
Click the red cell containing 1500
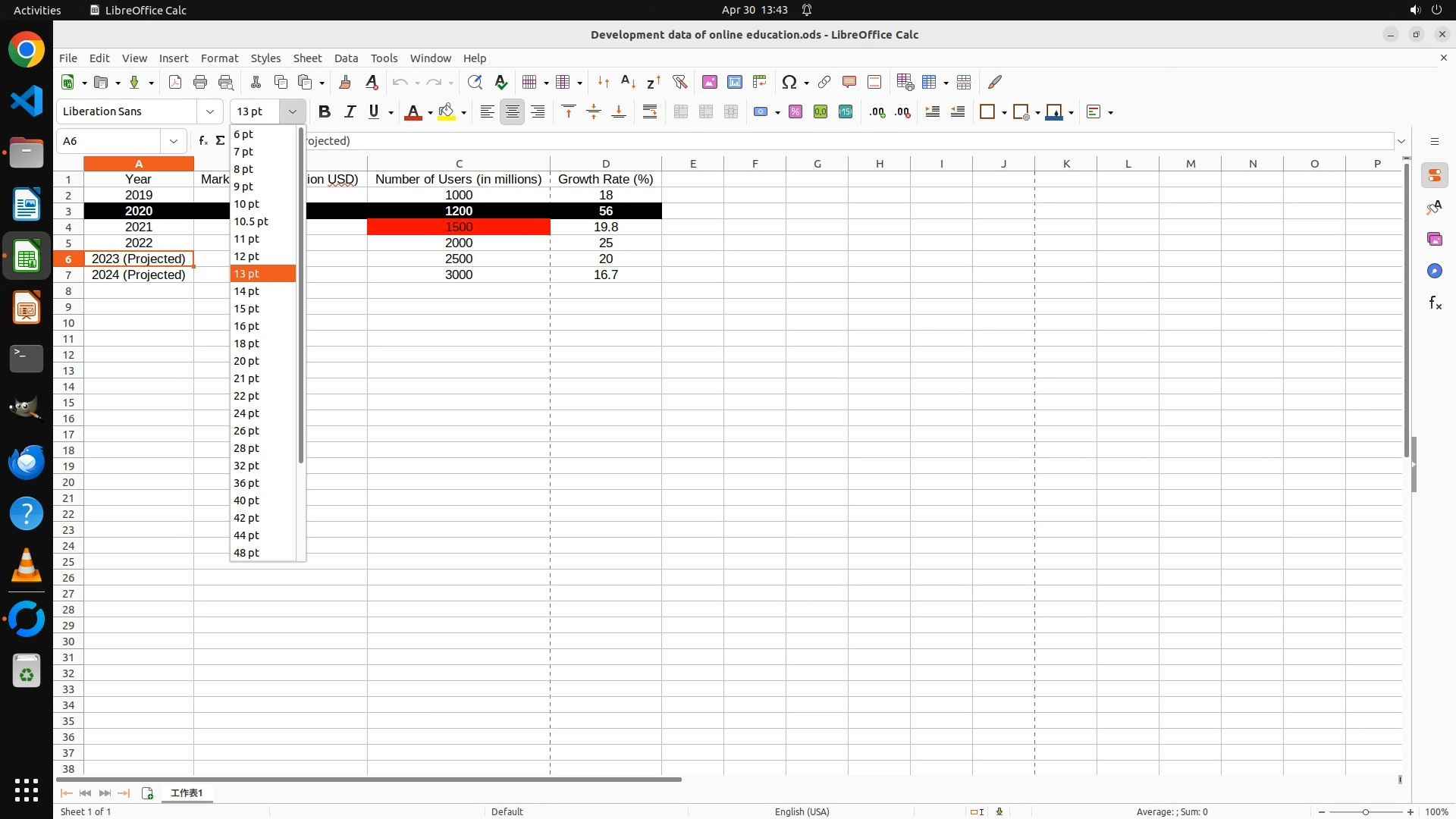(458, 227)
